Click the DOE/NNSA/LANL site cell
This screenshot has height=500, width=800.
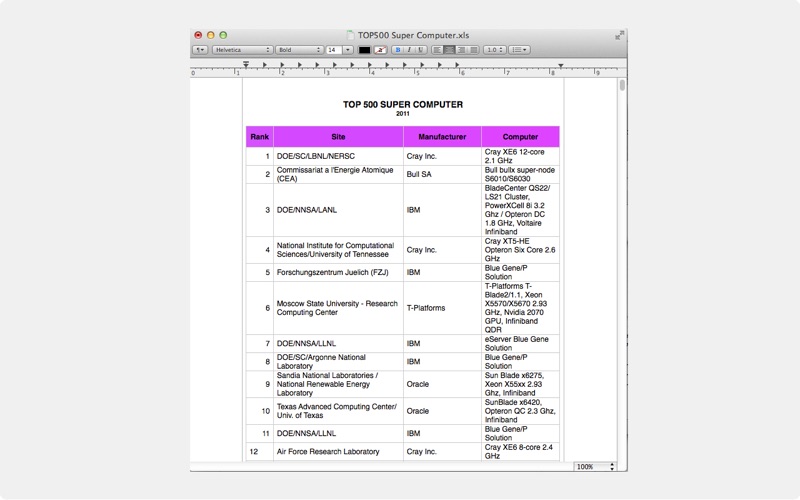pyautogui.click(x=338, y=210)
